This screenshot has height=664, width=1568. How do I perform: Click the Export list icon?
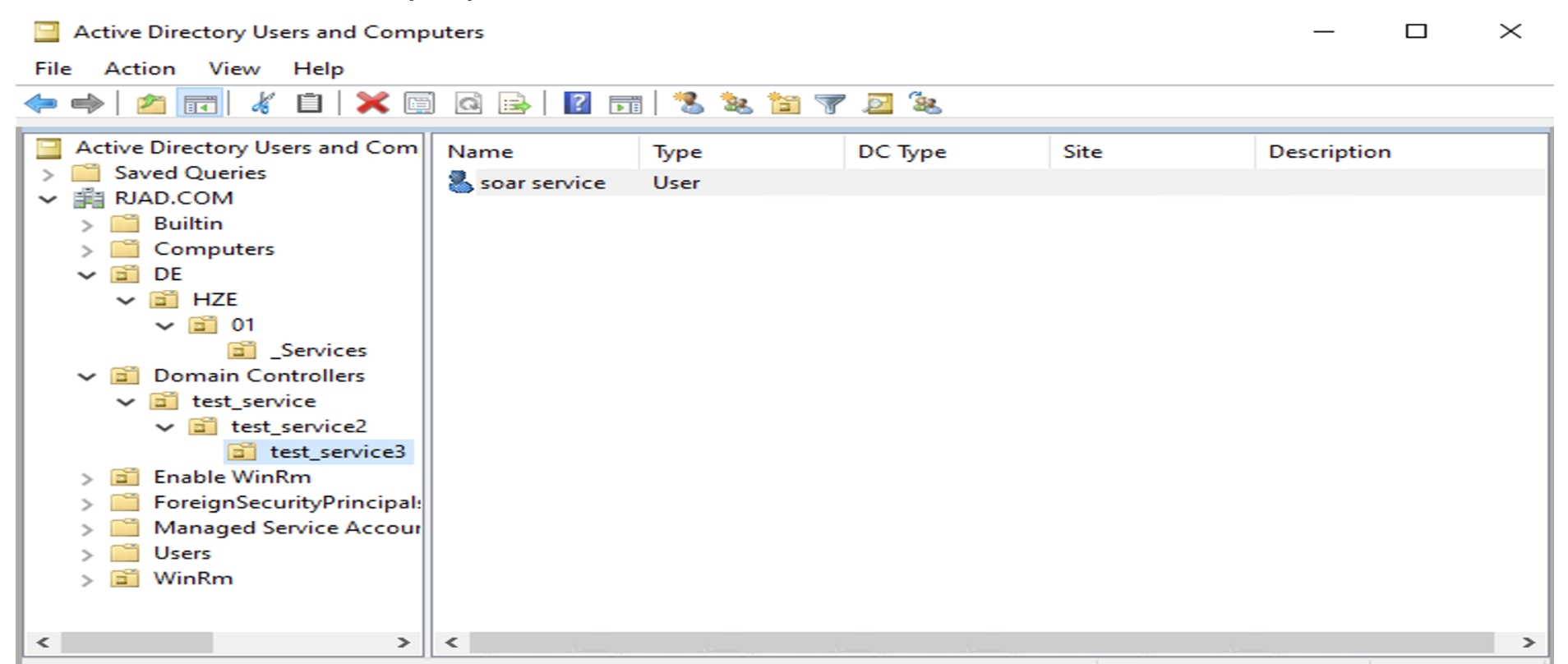click(x=515, y=104)
